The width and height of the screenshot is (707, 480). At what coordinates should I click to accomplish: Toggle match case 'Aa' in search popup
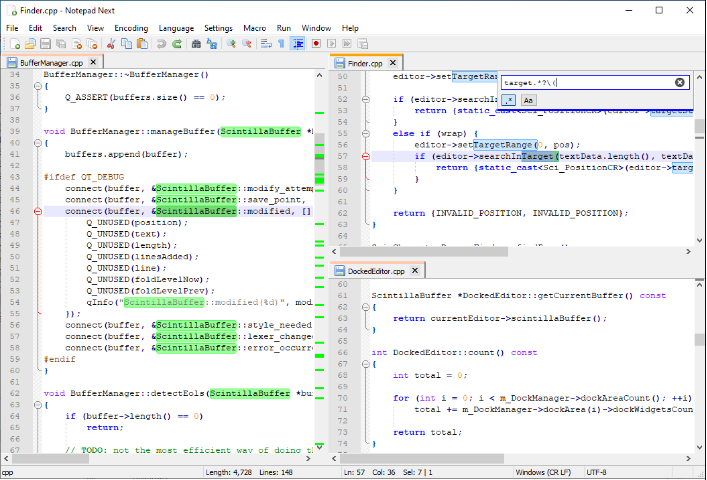(528, 100)
